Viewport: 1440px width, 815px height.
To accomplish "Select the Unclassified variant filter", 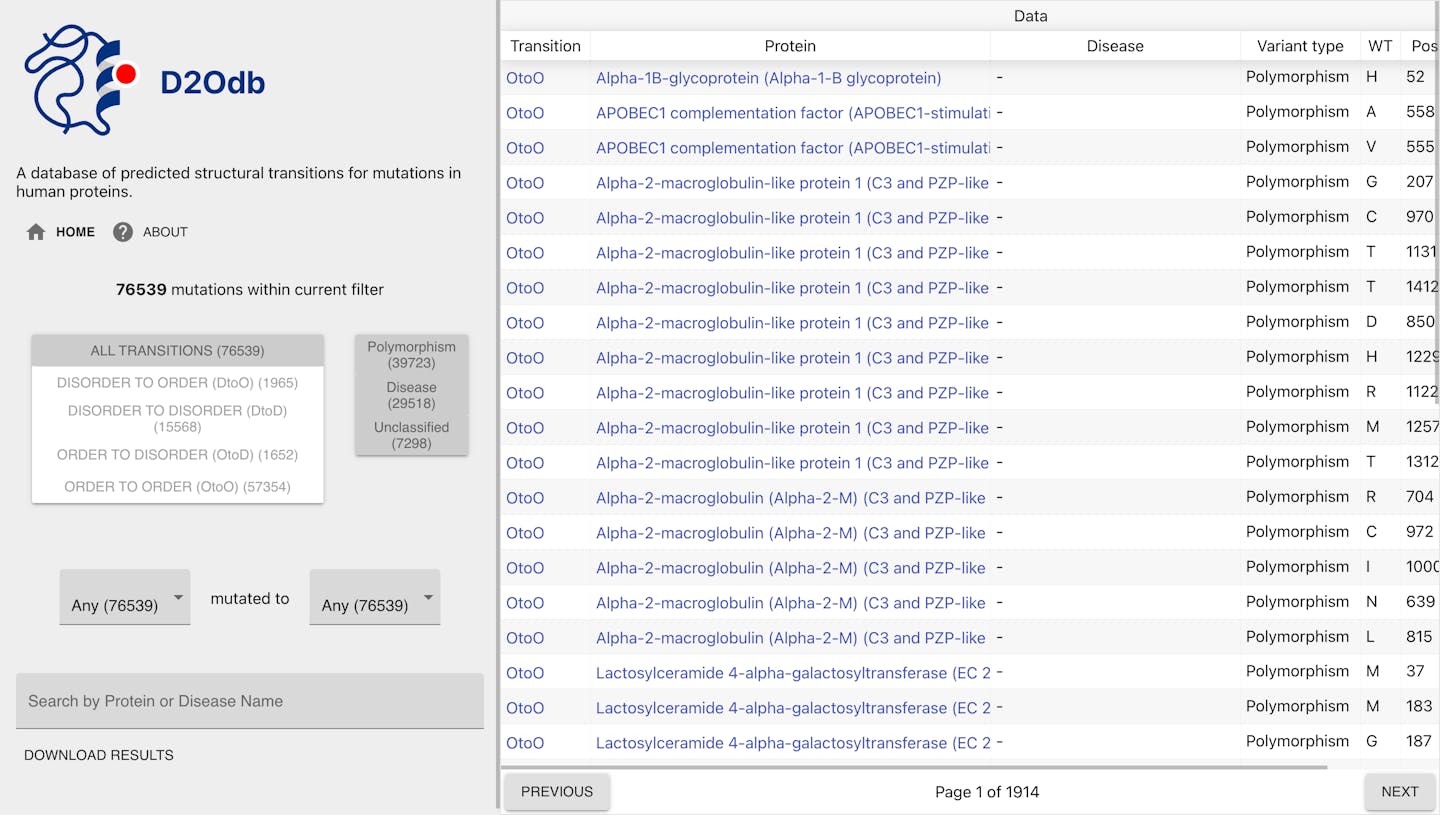I will coord(411,435).
